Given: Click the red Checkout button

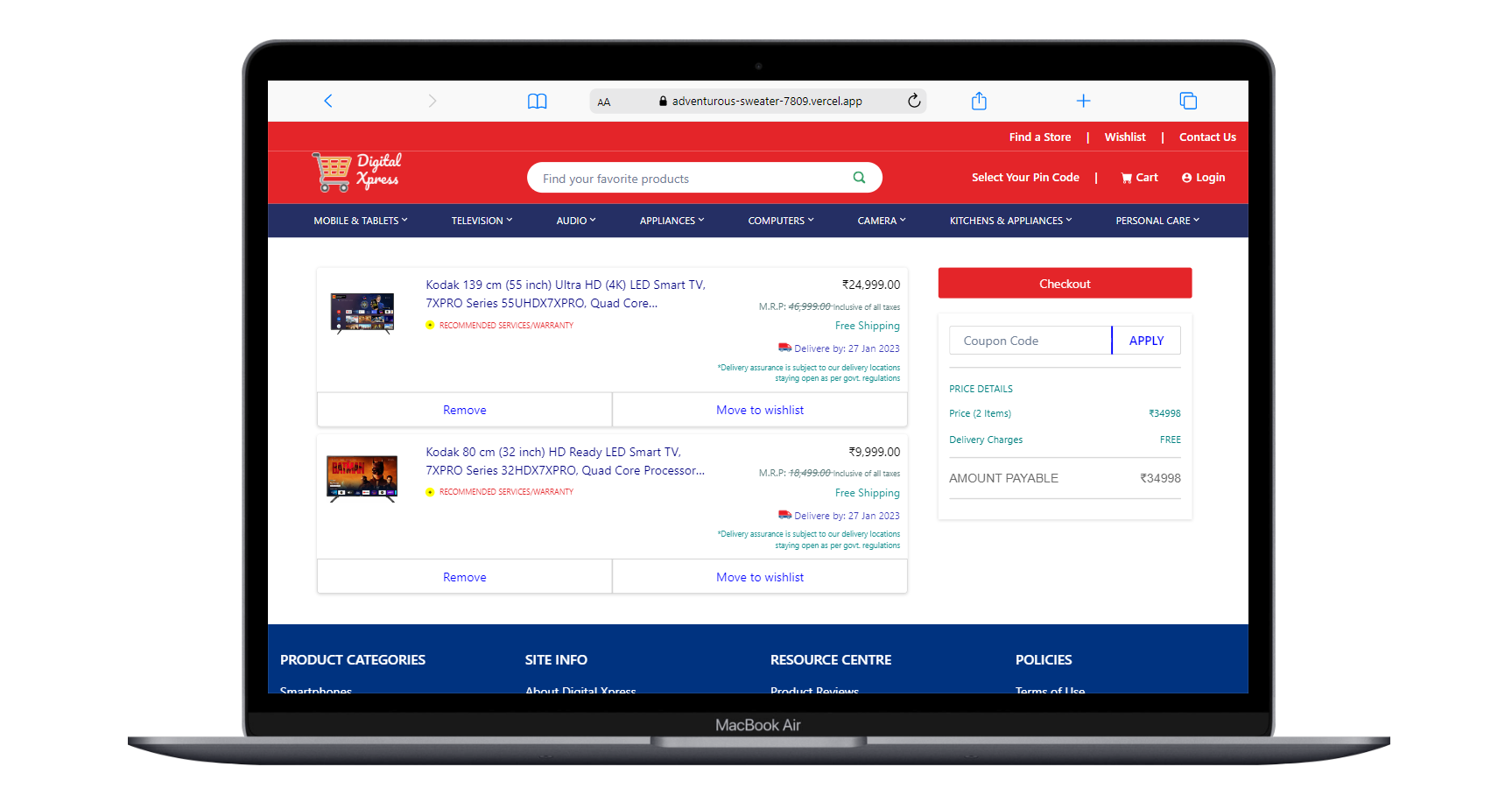Looking at the screenshot, I should tap(1065, 284).
